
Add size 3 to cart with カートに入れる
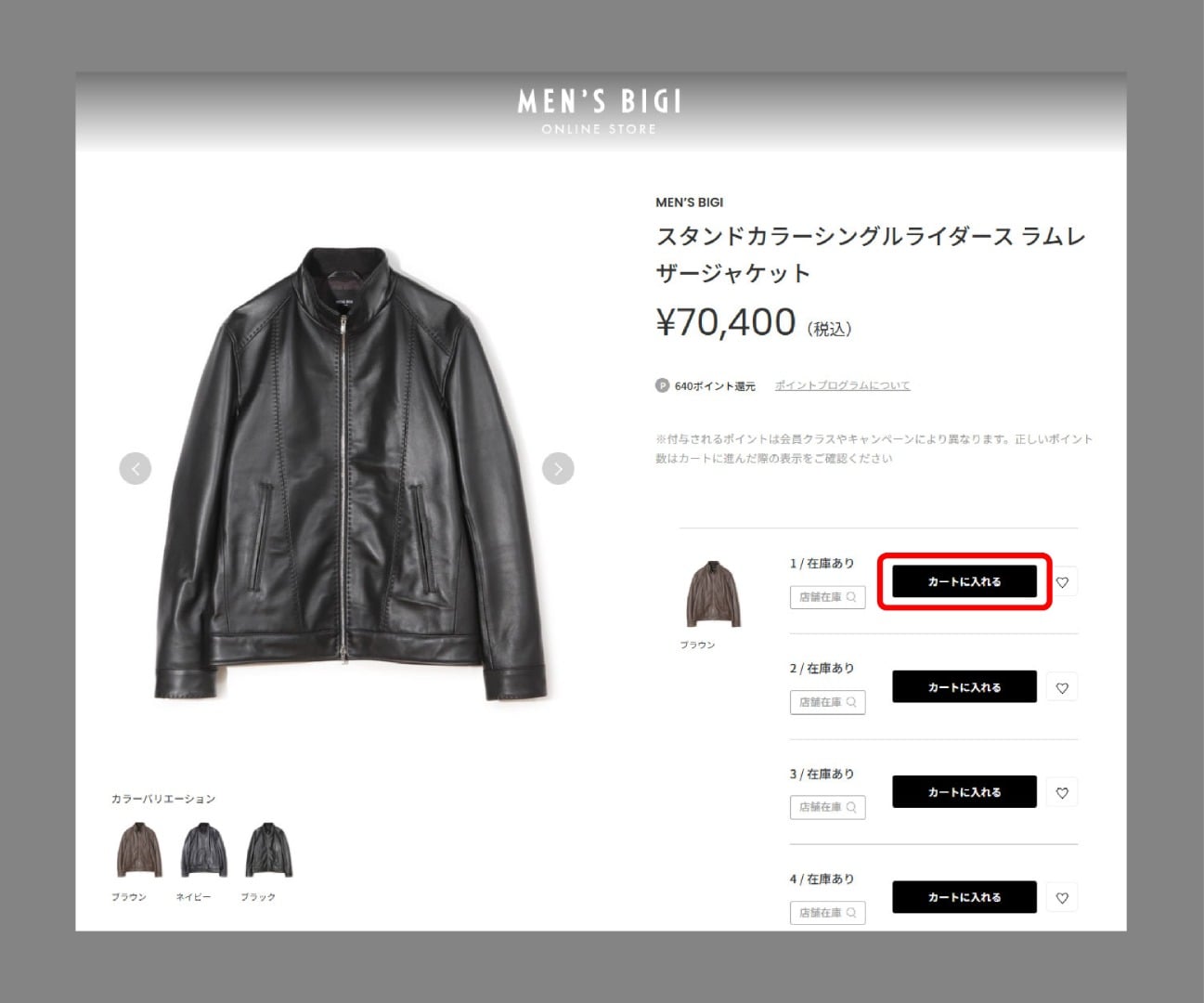coord(964,791)
